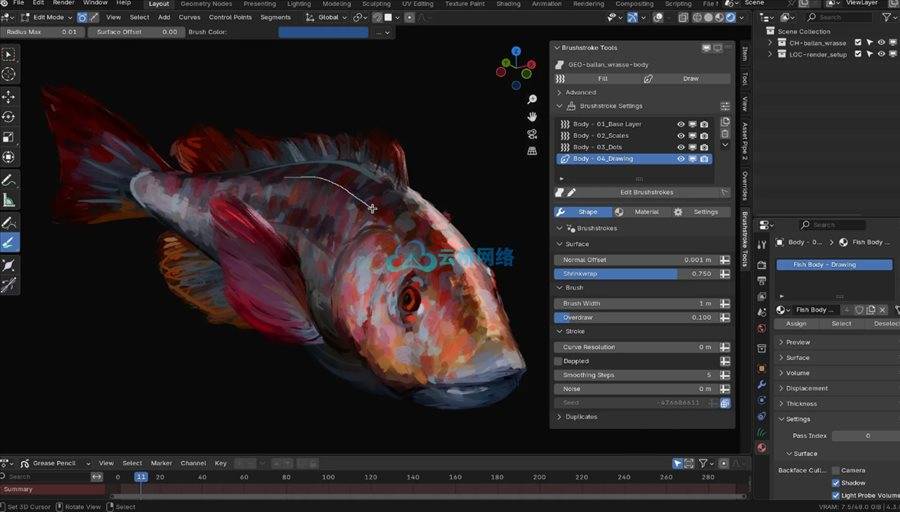Click Edit Brushstrokes button

646,192
